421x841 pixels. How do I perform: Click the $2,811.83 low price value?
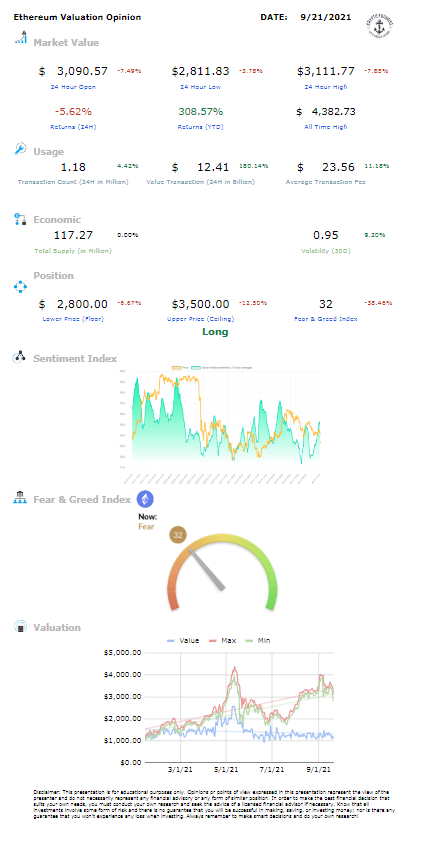click(201, 71)
